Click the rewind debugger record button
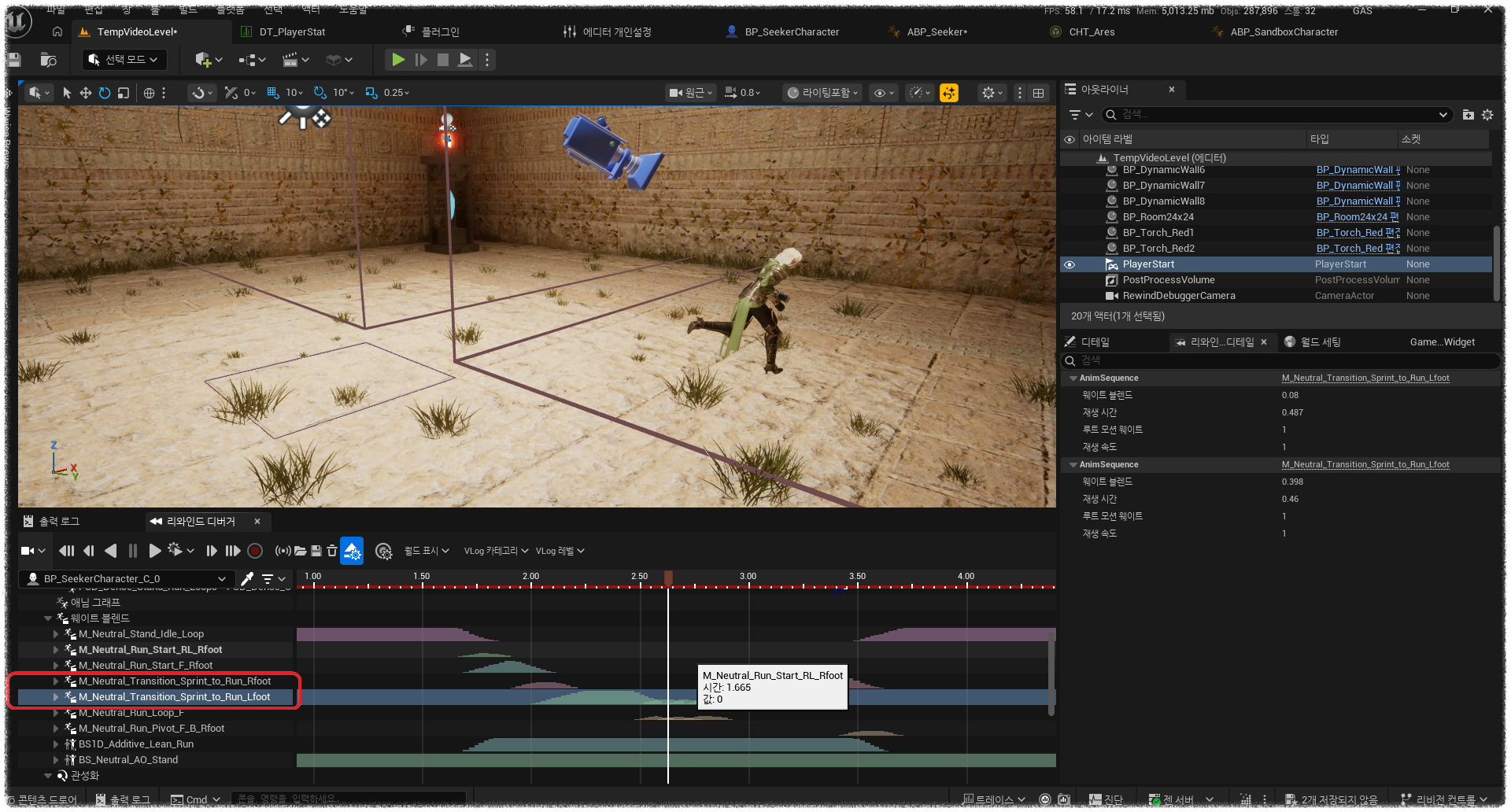This screenshot has height=812, width=1511. click(255, 551)
